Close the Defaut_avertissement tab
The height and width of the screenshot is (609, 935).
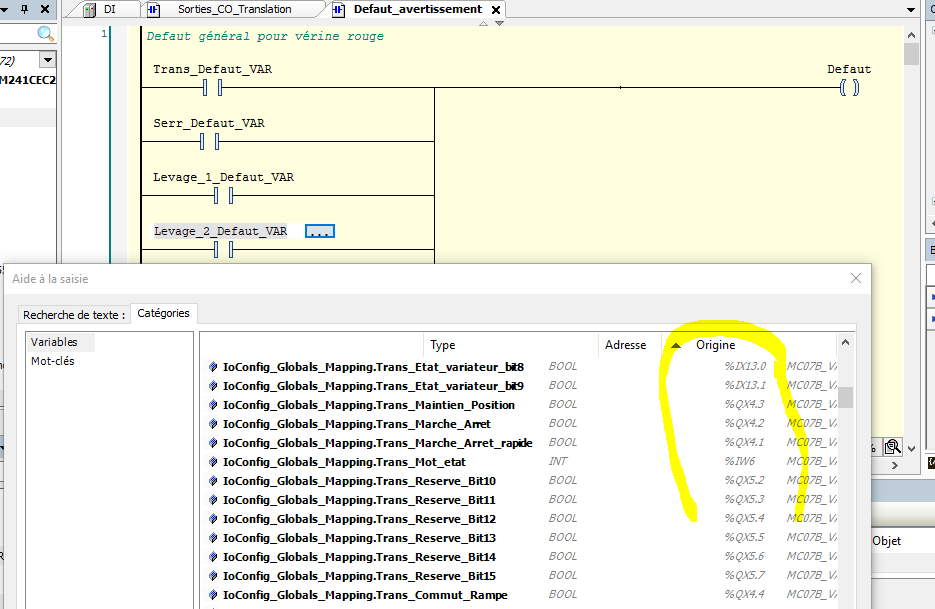point(496,10)
